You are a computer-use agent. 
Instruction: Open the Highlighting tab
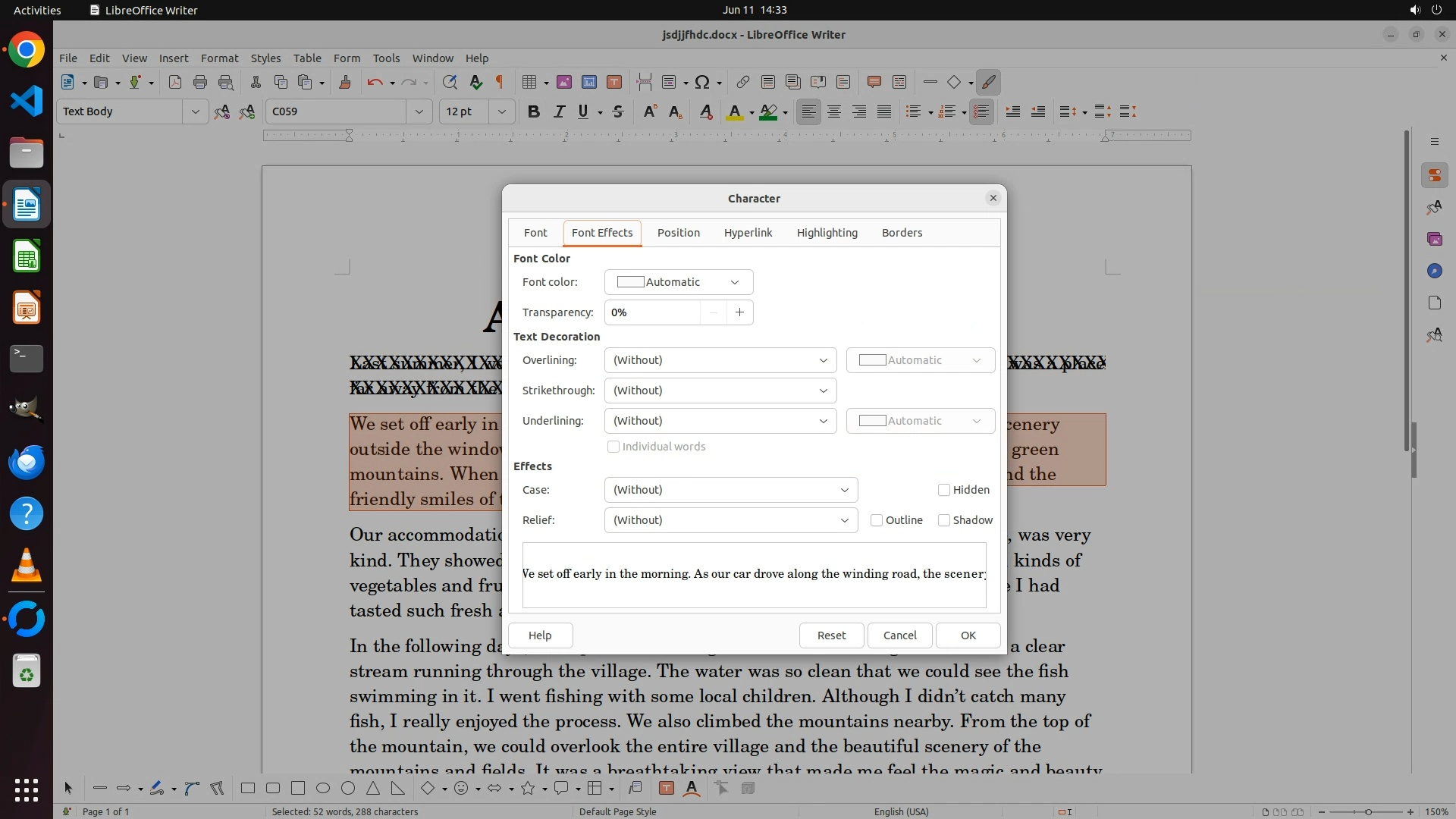(x=827, y=233)
